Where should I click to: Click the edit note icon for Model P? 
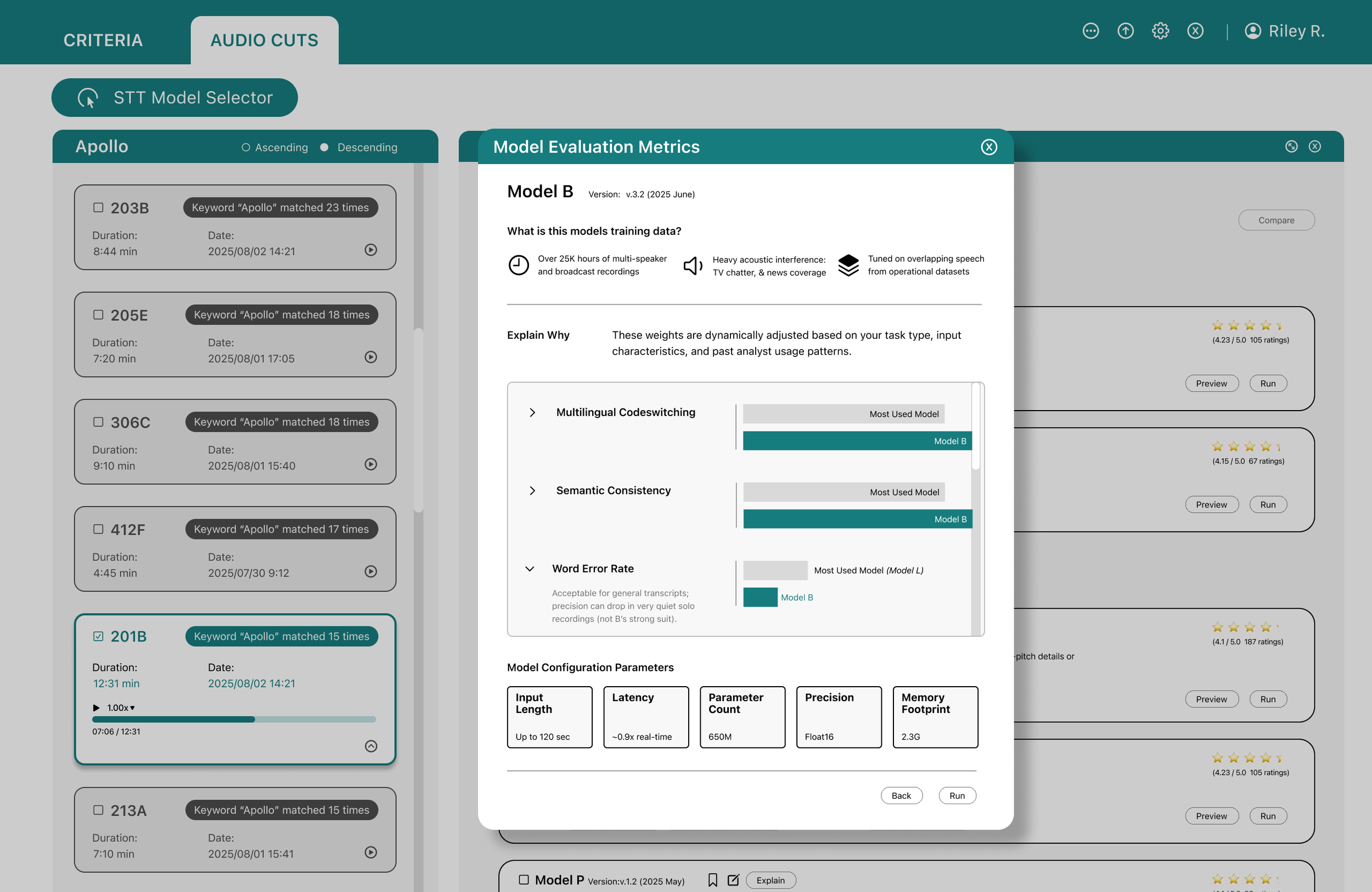pyautogui.click(x=733, y=880)
